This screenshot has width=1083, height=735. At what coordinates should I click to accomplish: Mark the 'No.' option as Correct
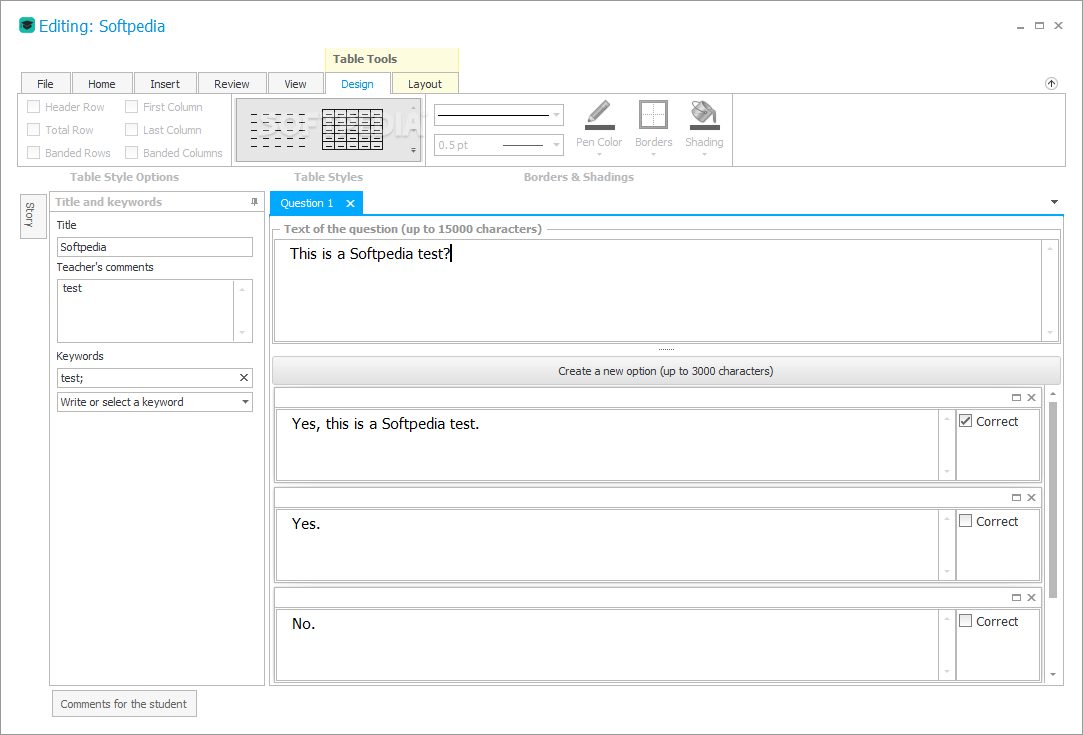point(966,621)
